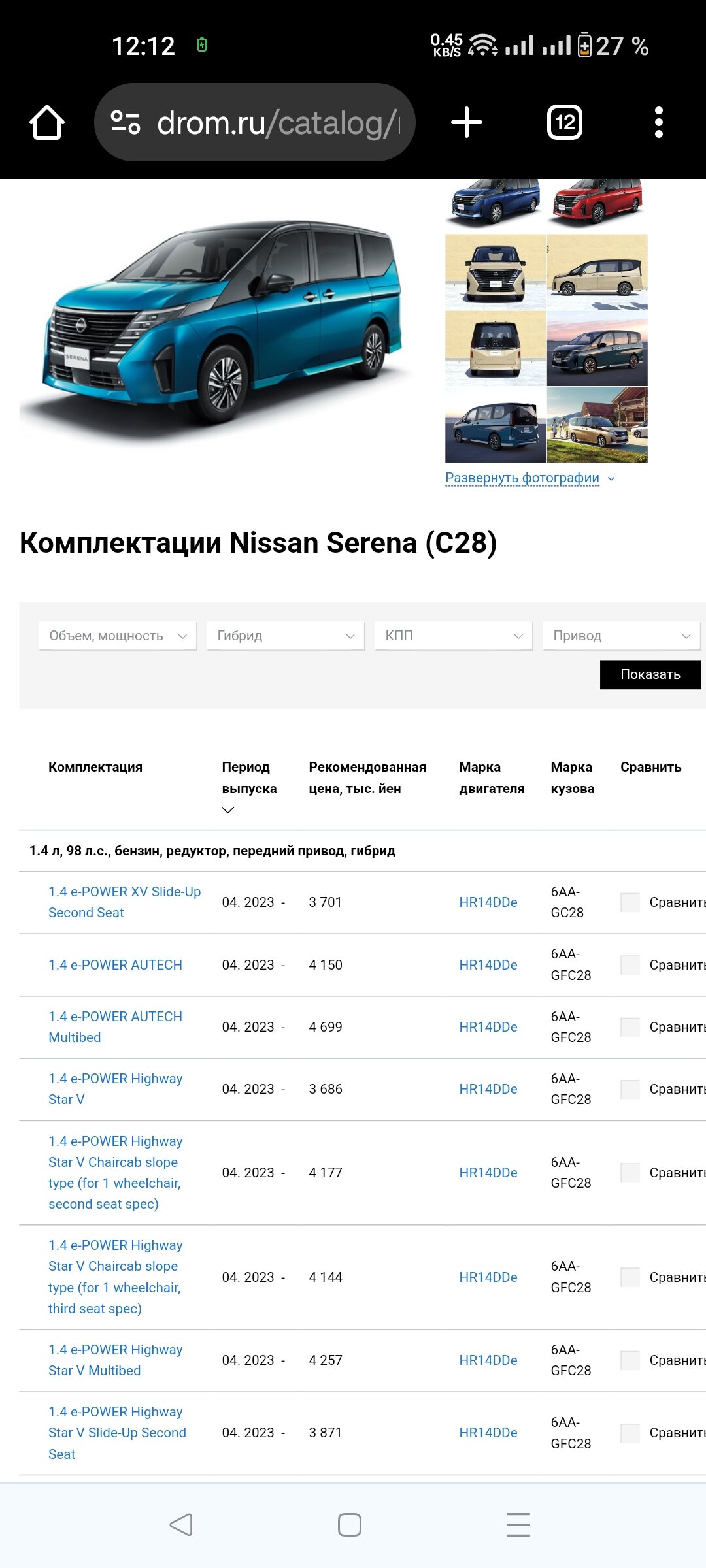Open HR14DDe engine link in 4 144 price row
706x1568 pixels.
(488, 1277)
